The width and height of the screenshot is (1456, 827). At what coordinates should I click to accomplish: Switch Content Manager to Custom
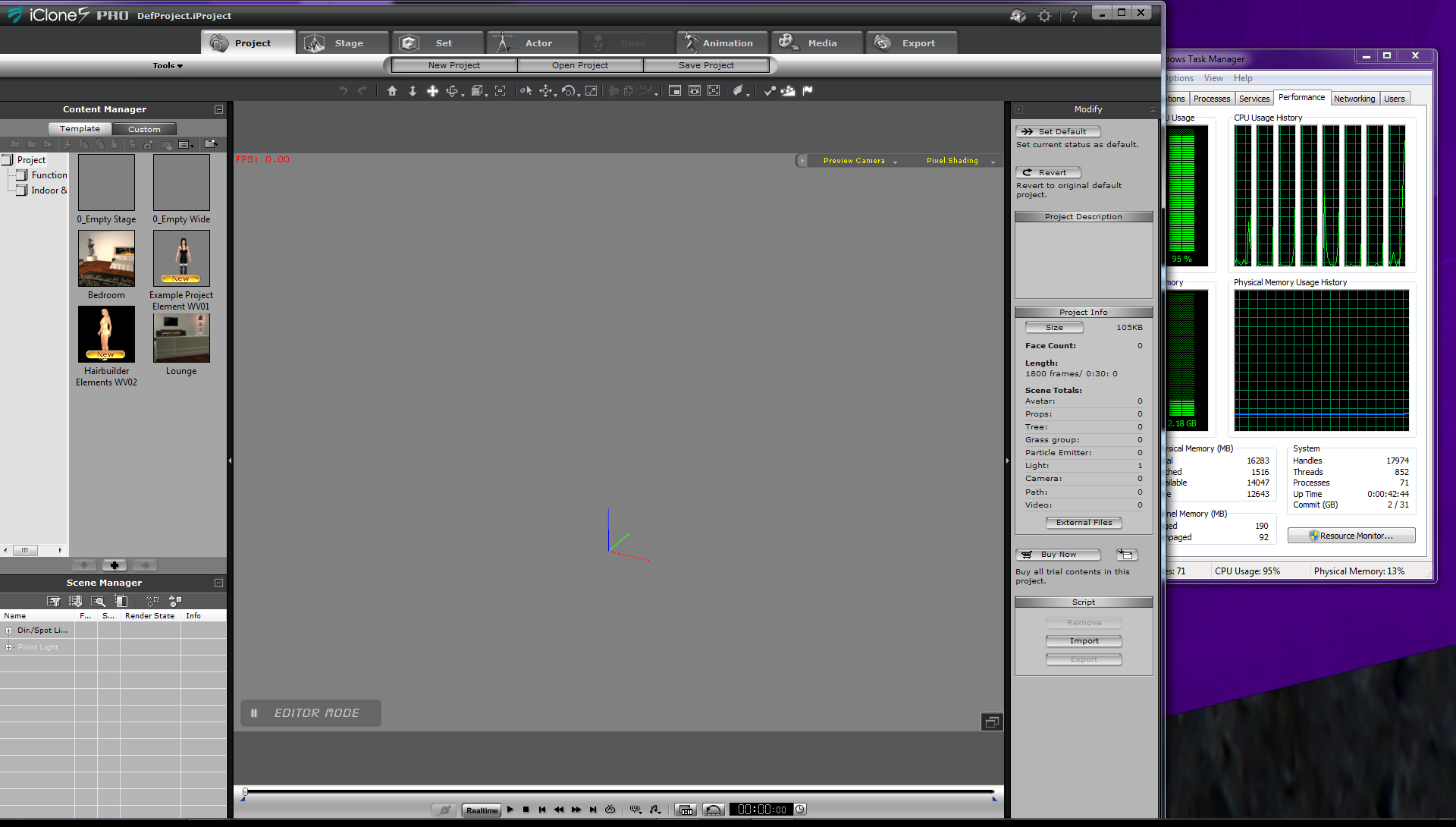tap(144, 129)
